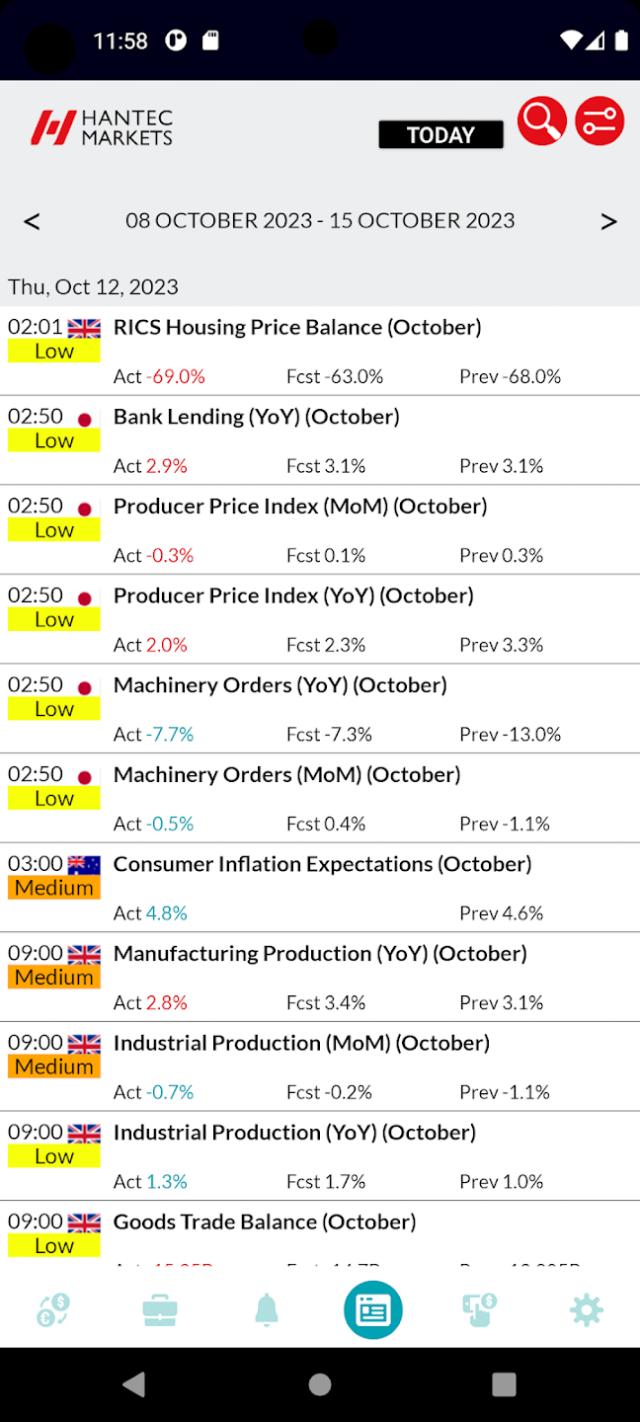This screenshot has height=1422, width=640.
Task: Go to next week with right arrow
Action: pos(608,221)
